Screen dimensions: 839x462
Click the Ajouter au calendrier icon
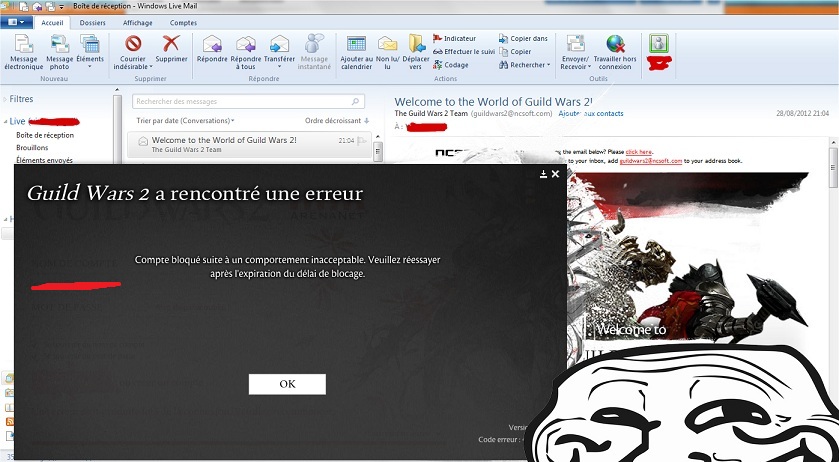click(x=356, y=43)
